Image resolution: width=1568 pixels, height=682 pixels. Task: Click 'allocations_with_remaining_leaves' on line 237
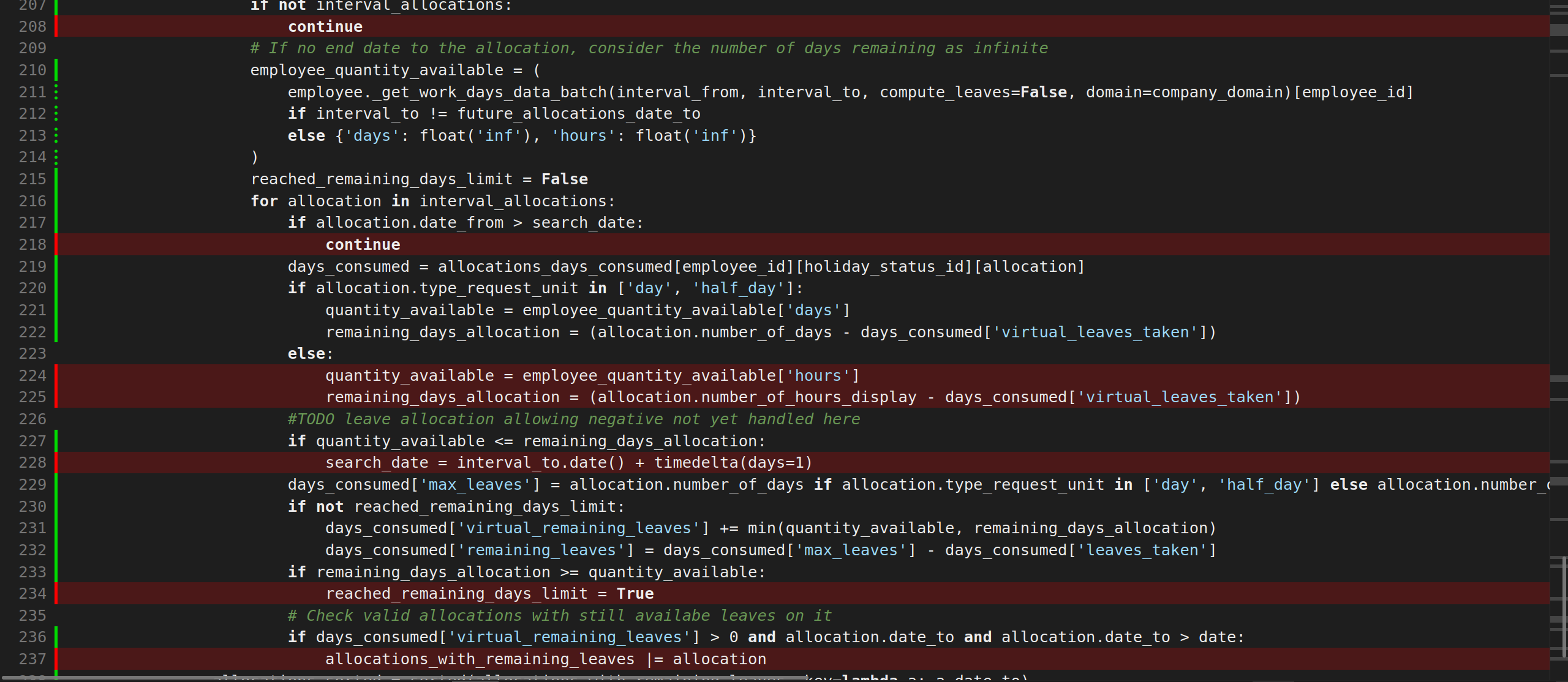[x=480, y=659]
